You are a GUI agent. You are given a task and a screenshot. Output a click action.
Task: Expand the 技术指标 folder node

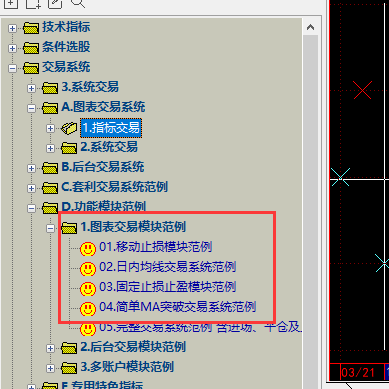click(12, 28)
